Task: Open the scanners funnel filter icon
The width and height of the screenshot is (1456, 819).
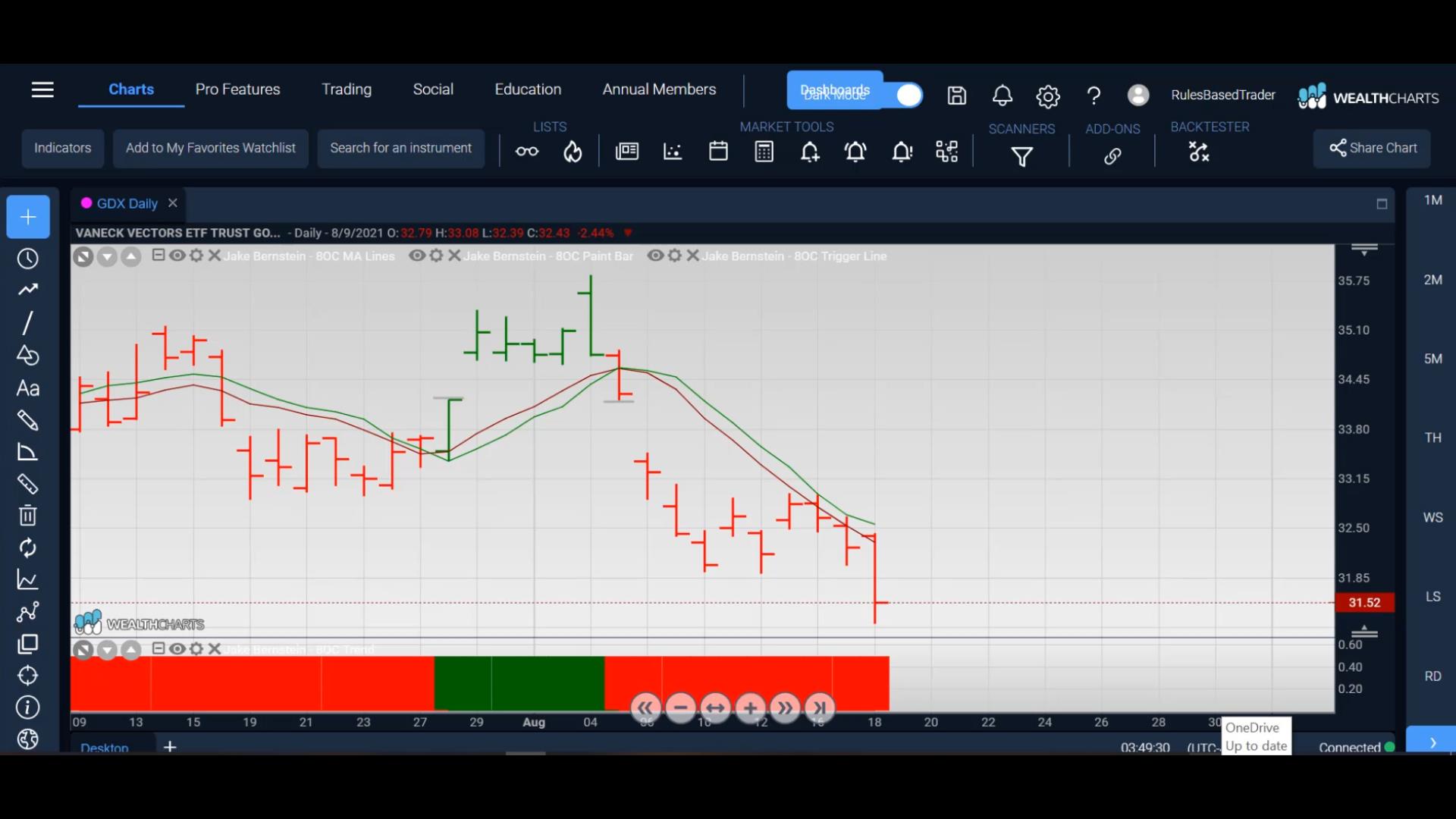Action: tap(1022, 156)
